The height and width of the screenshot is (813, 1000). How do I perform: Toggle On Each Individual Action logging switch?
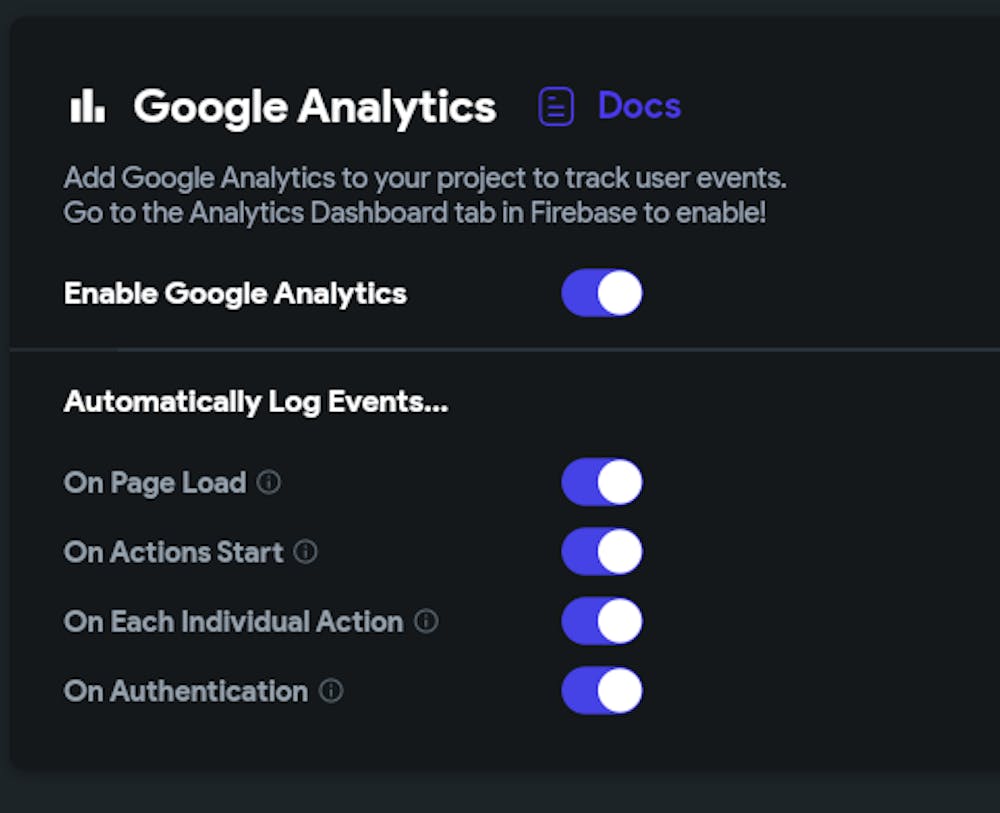601,622
